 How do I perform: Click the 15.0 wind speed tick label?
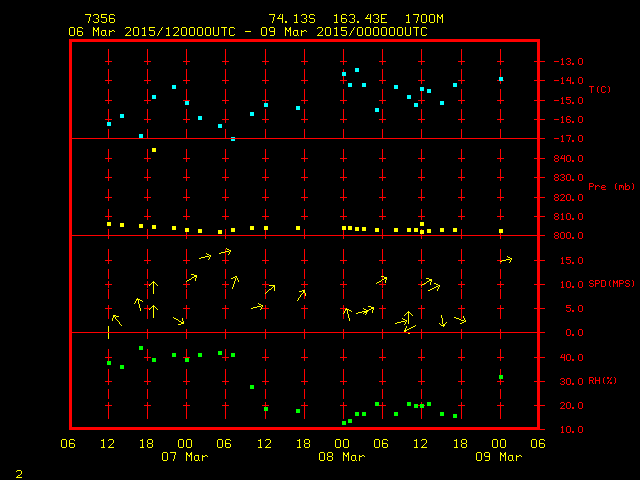click(563, 261)
